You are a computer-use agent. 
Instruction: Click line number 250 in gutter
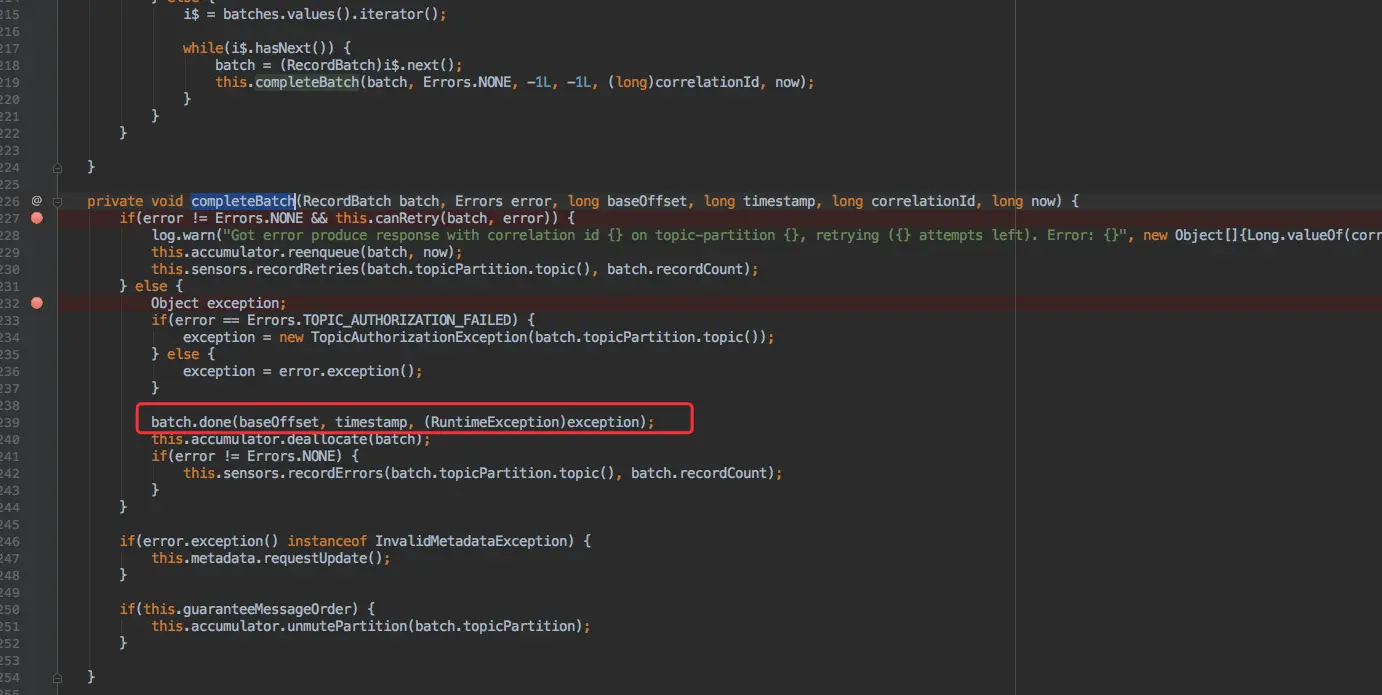click(9, 609)
